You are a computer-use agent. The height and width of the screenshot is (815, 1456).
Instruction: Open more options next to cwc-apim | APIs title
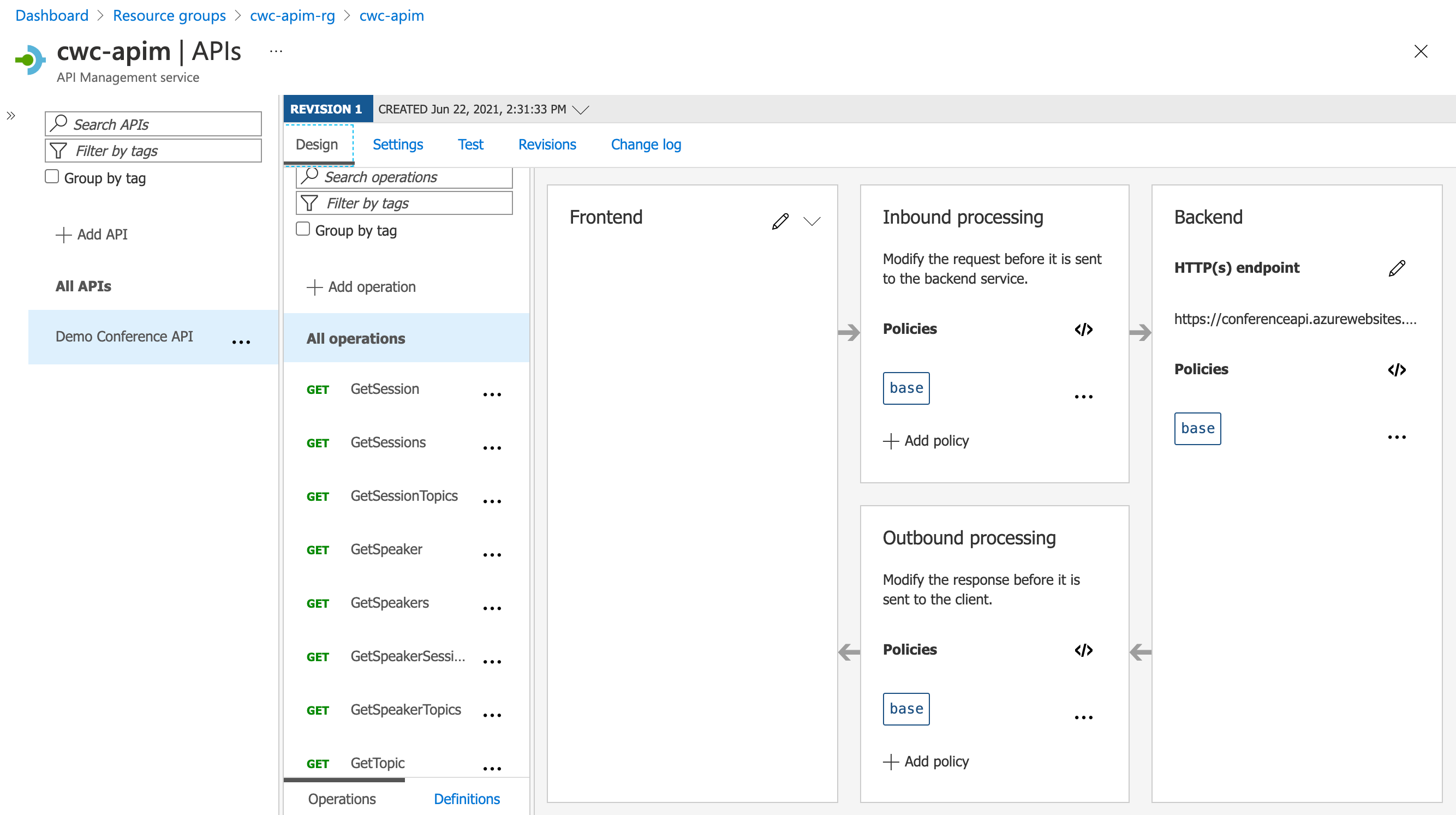tap(276, 50)
